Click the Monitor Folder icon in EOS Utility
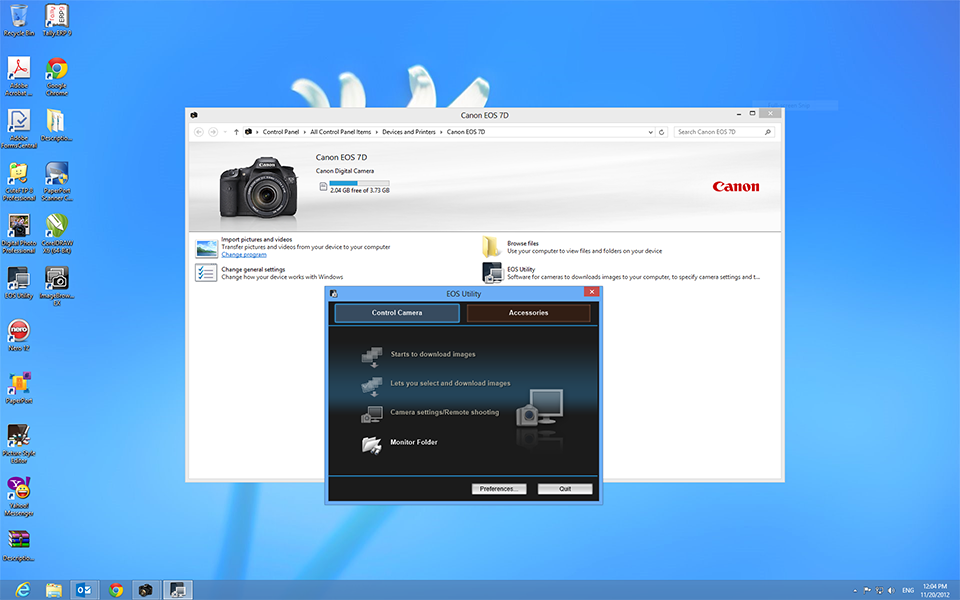Viewport: 960px width, 600px height. tap(371, 444)
